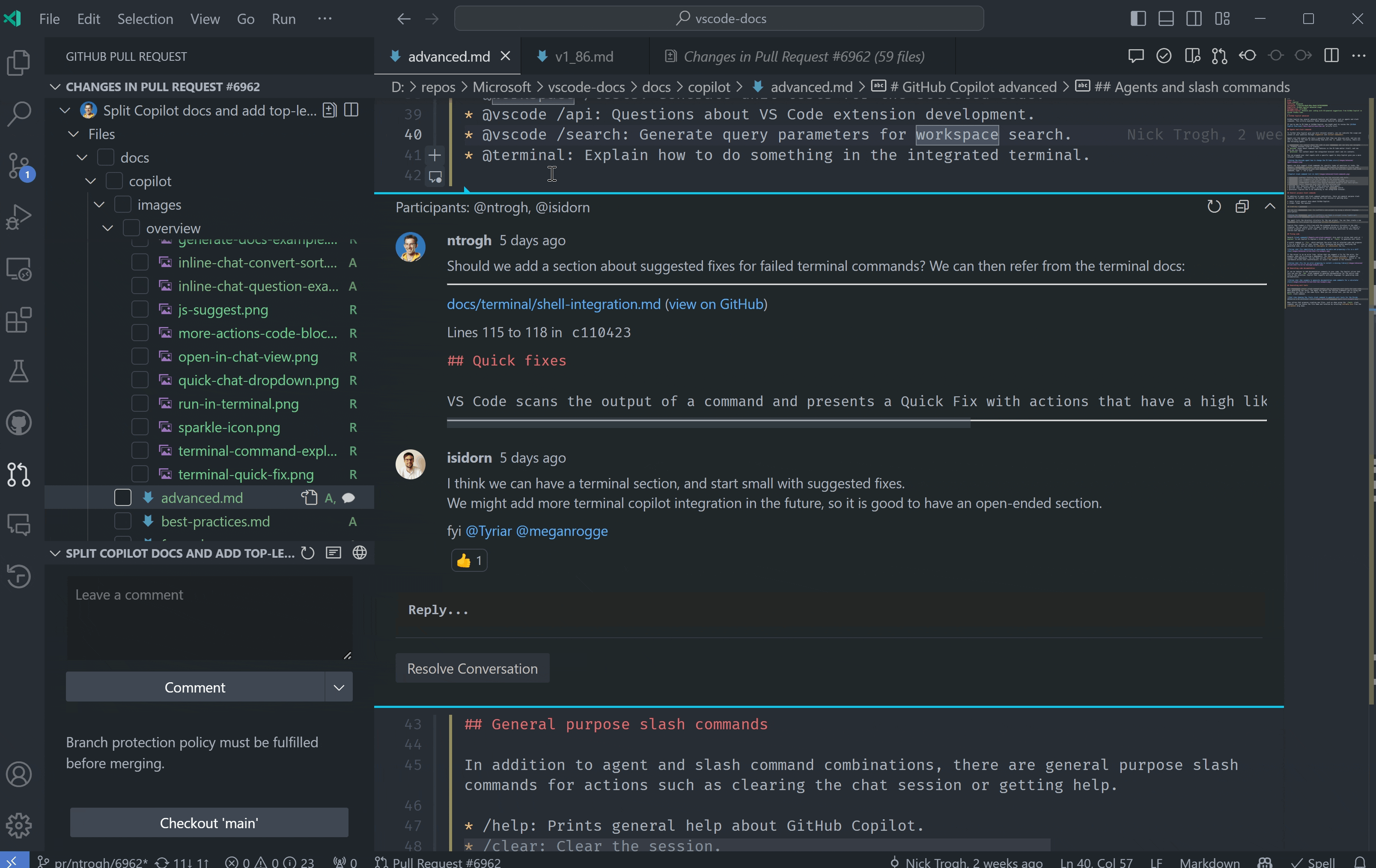Click the Comment dropdown arrow button
Image resolution: width=1376 pixels, height=868 pixels.
tap(339, 687)
